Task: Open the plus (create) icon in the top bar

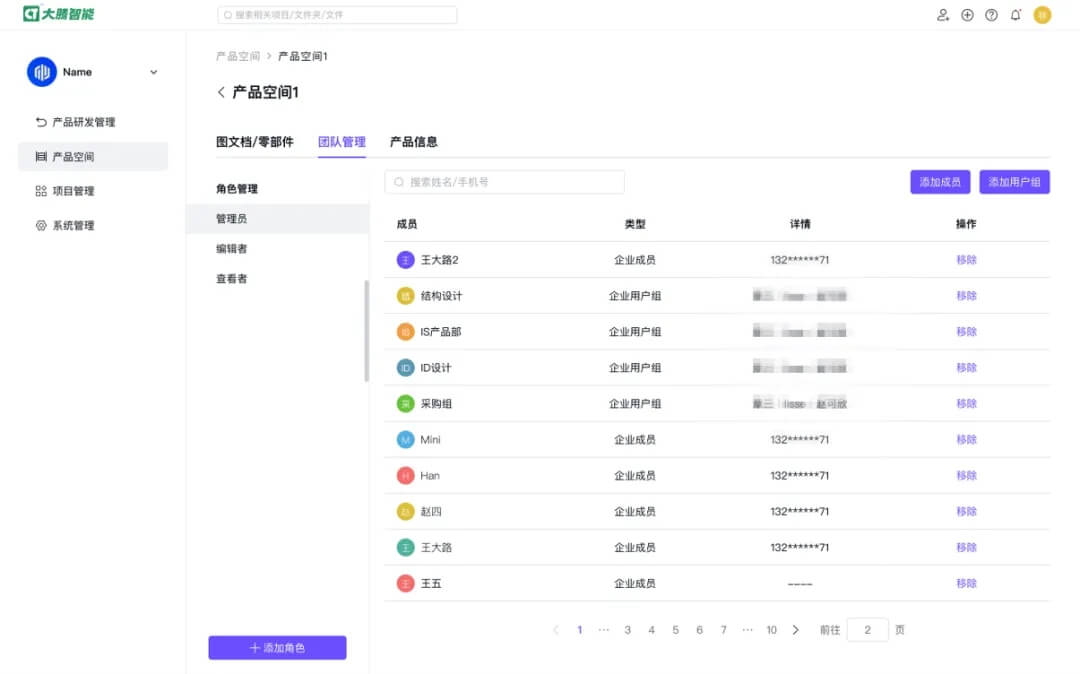Action: (966, 15)
